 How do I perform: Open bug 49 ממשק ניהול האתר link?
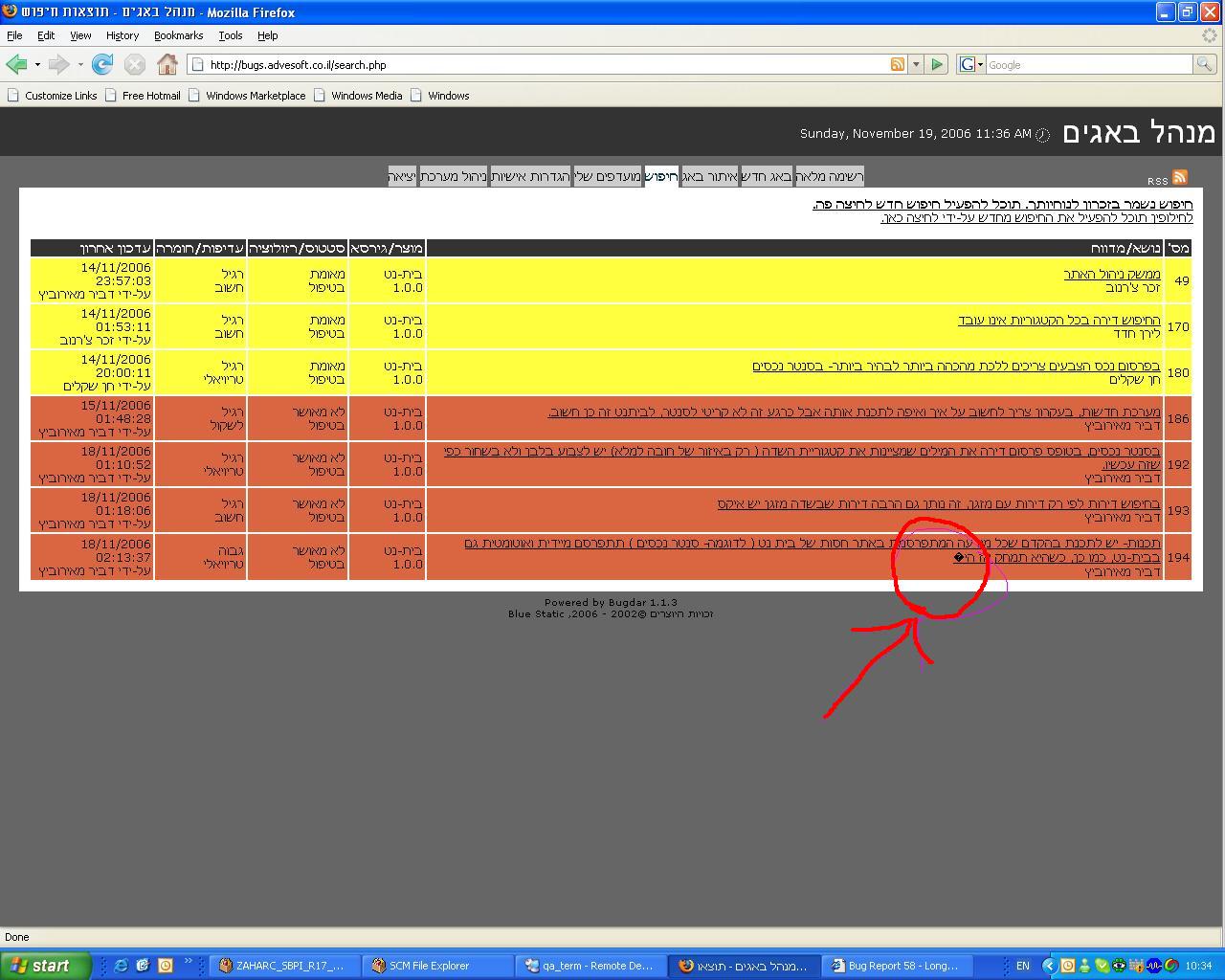pos(1111,274)
